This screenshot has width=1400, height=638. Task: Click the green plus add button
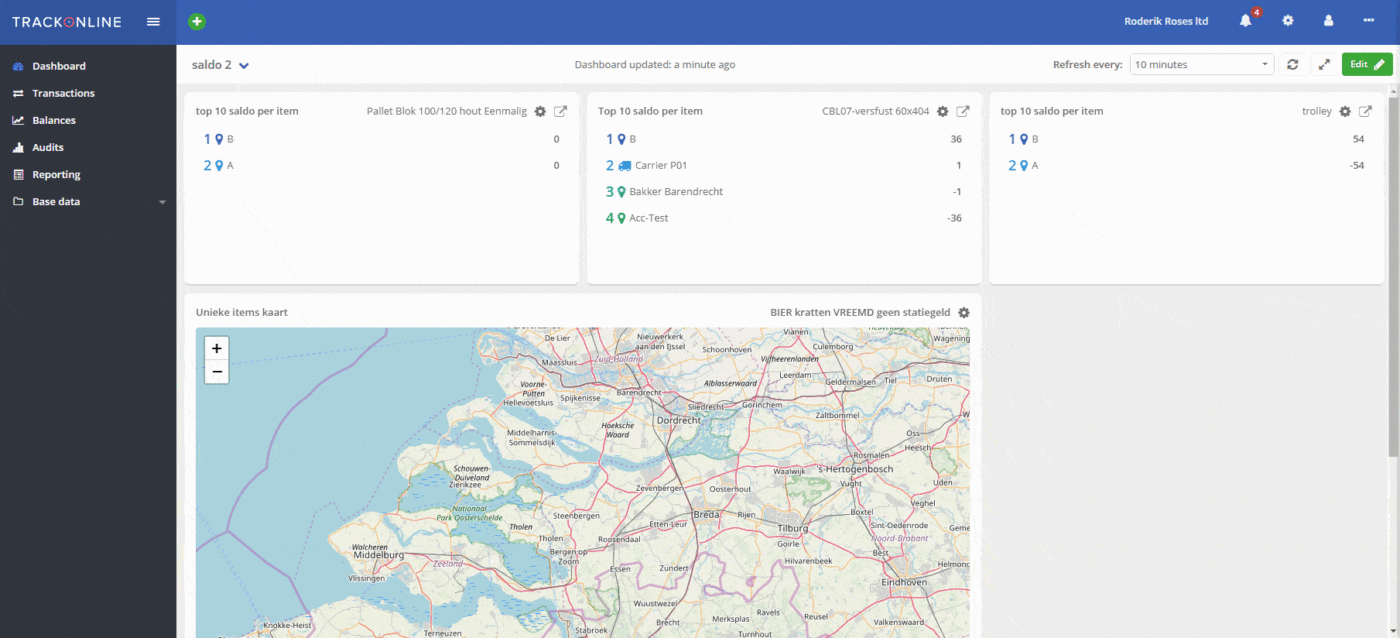197,21
